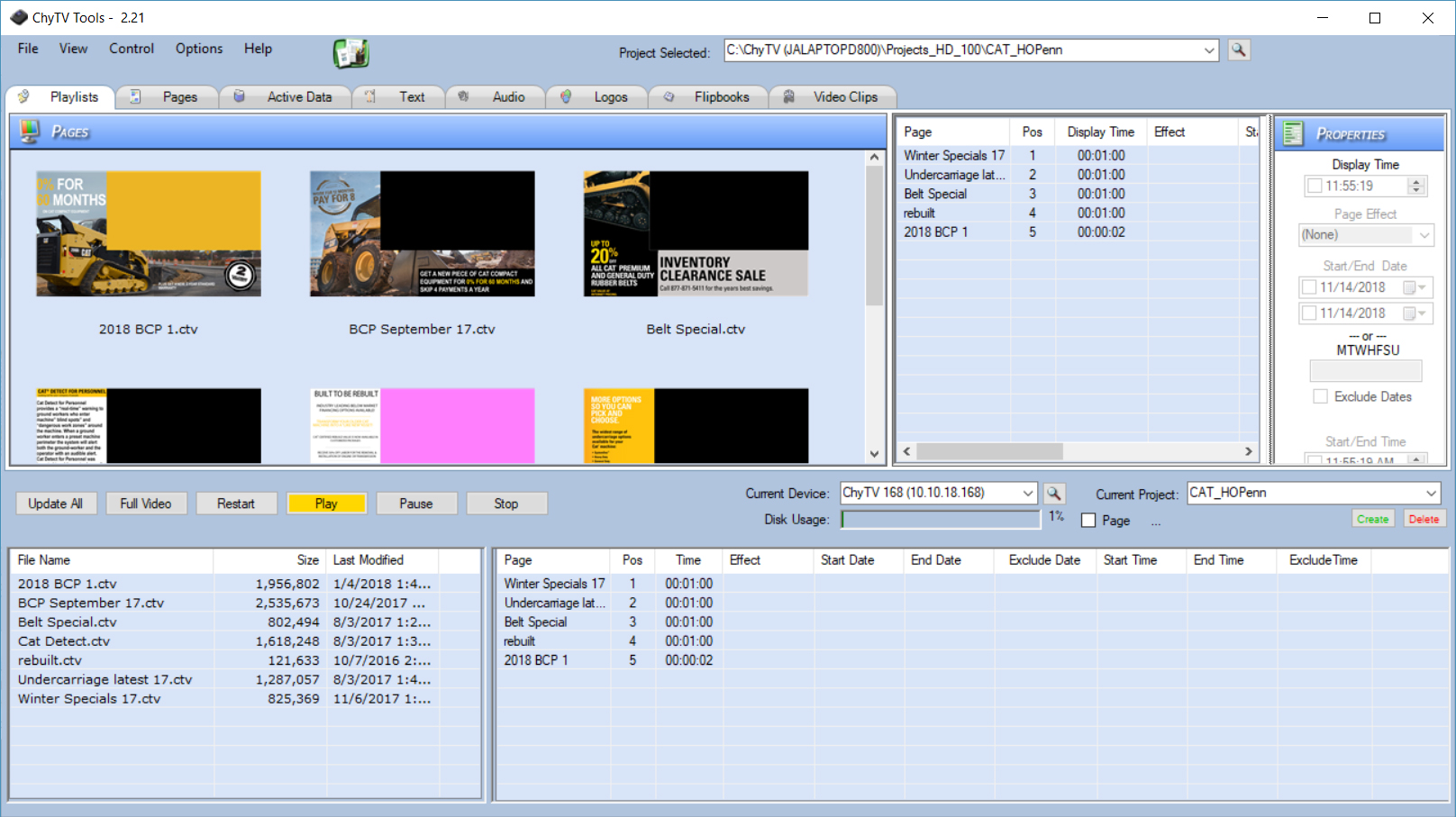1456x817 pixels.
Task: Click the Properties panel header icon
Action: coord(1293,133)
